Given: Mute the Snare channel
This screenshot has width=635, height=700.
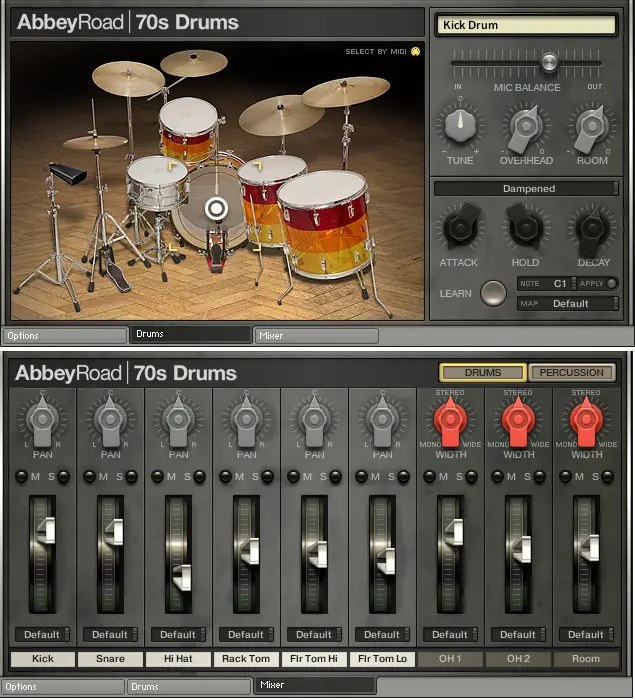Looking at the screenshot, I should pos(89,476).
